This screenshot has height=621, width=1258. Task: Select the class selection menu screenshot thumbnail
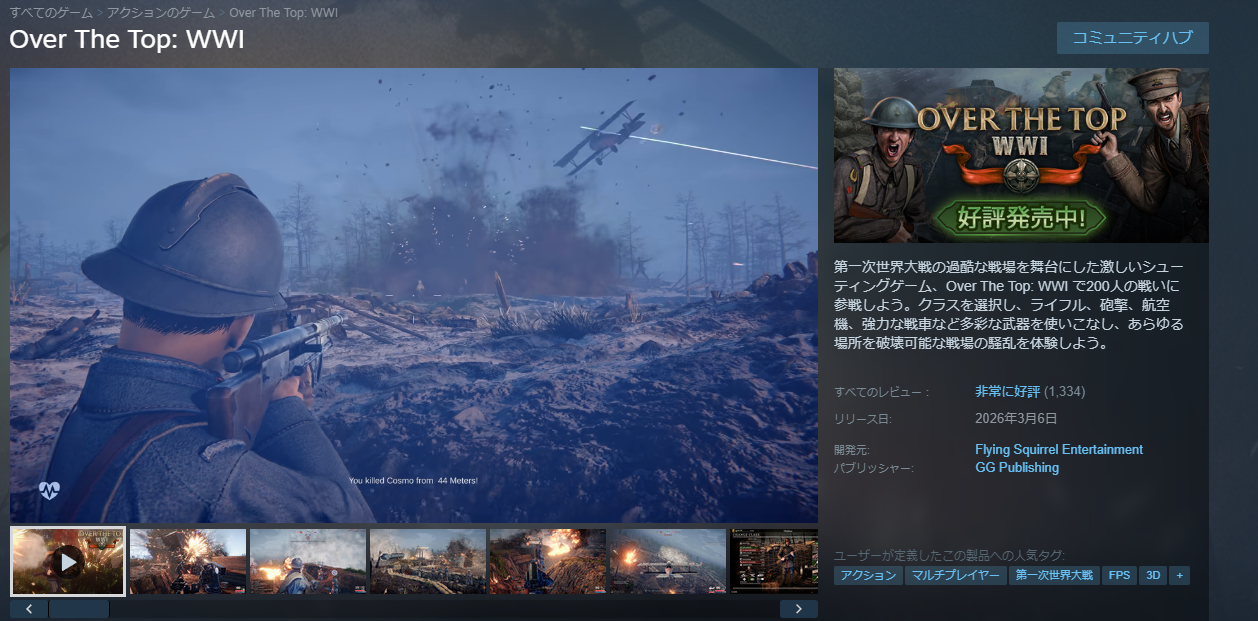[774, 562]
